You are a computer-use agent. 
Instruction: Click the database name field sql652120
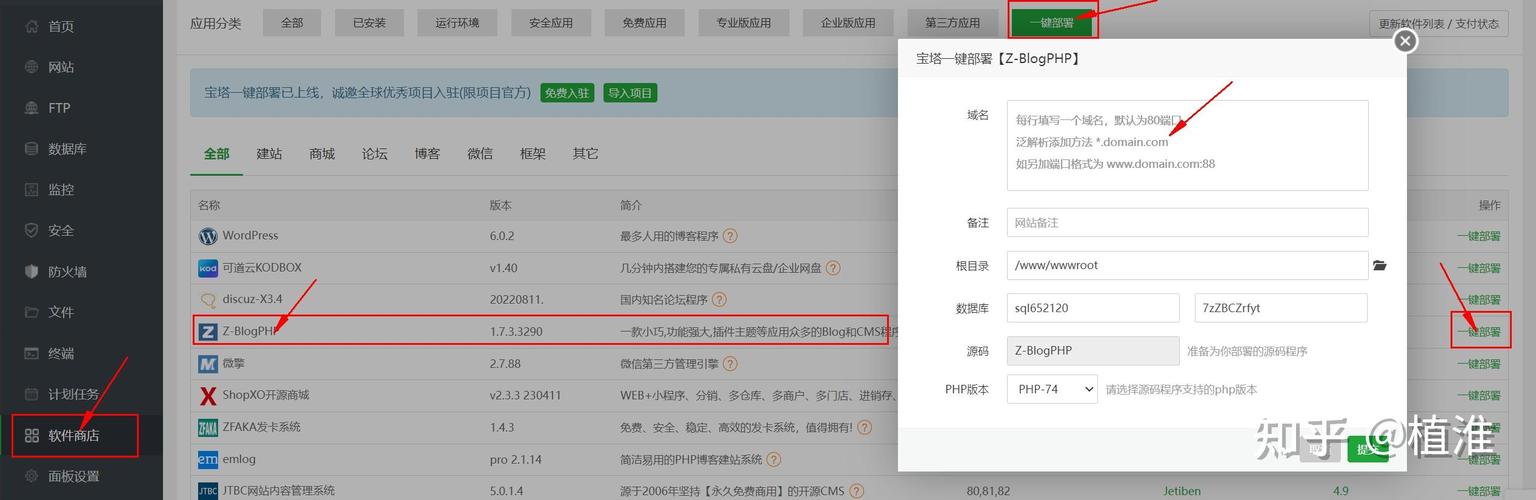pos(1093,308)
